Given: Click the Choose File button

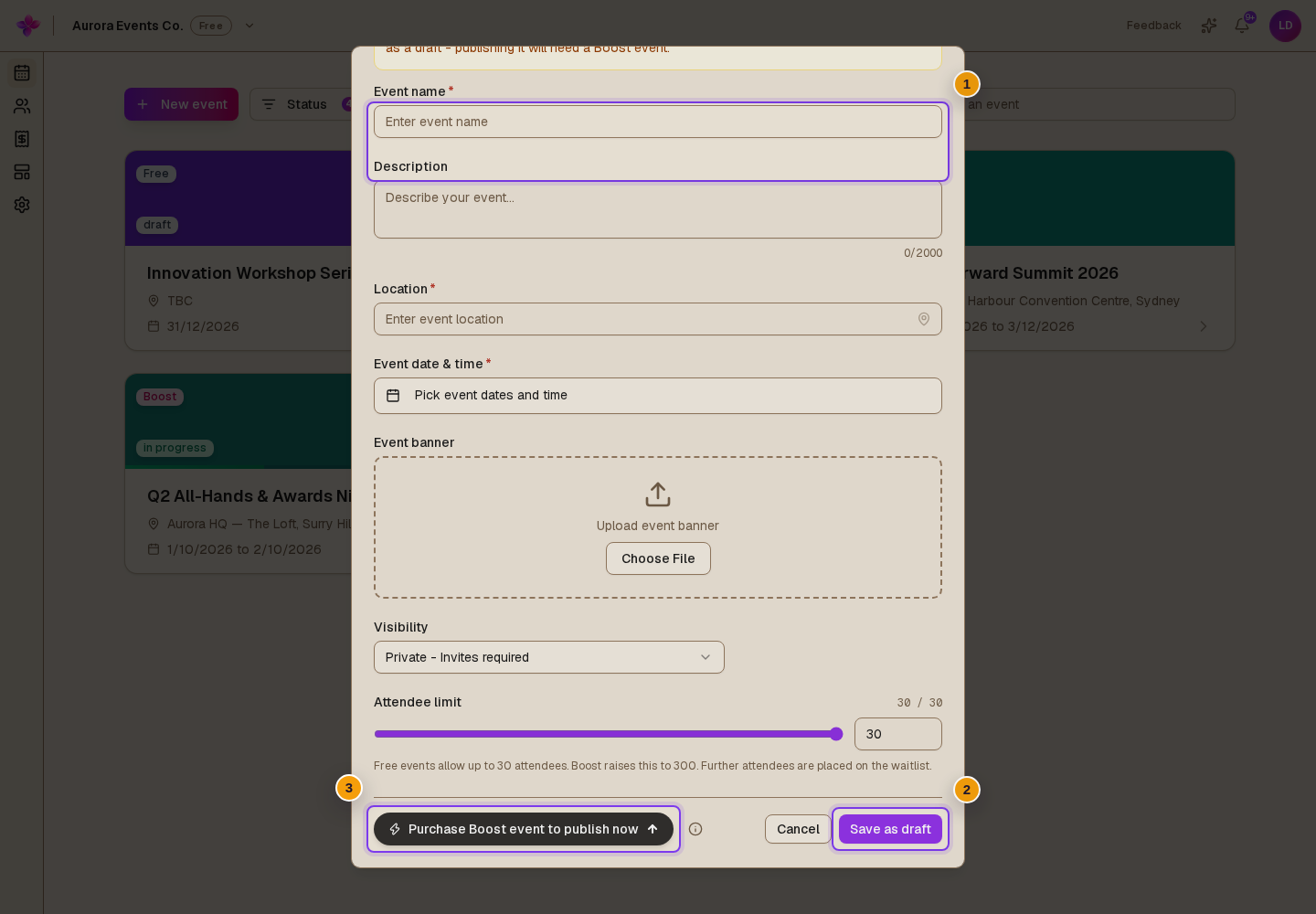Looking at the screenshot, I should pos(658,558).
